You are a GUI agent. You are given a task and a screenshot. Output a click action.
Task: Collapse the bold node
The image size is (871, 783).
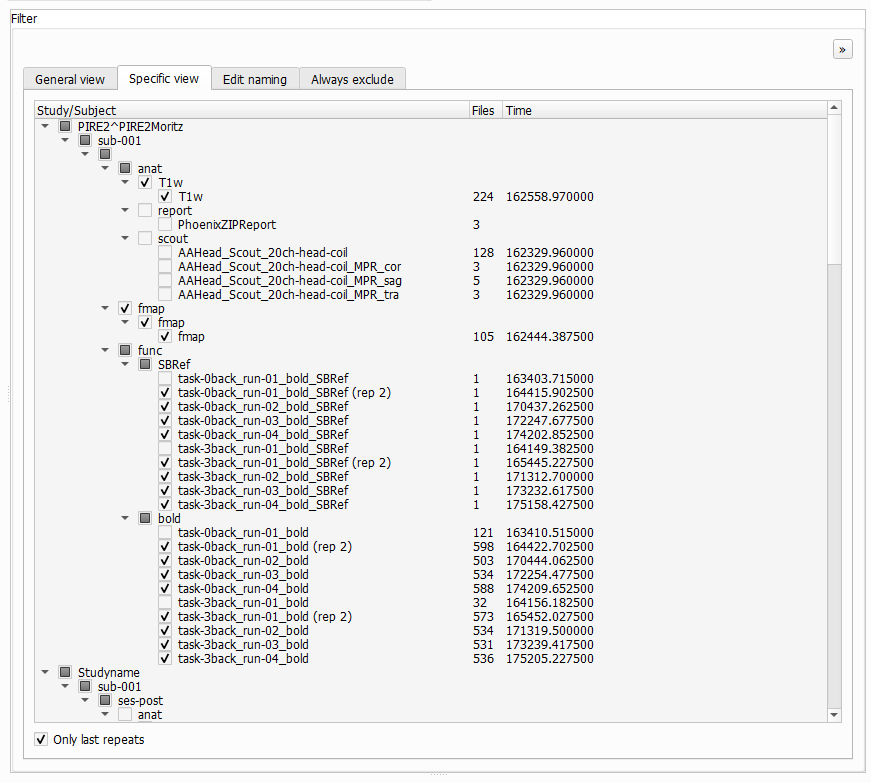pos(125,518)
